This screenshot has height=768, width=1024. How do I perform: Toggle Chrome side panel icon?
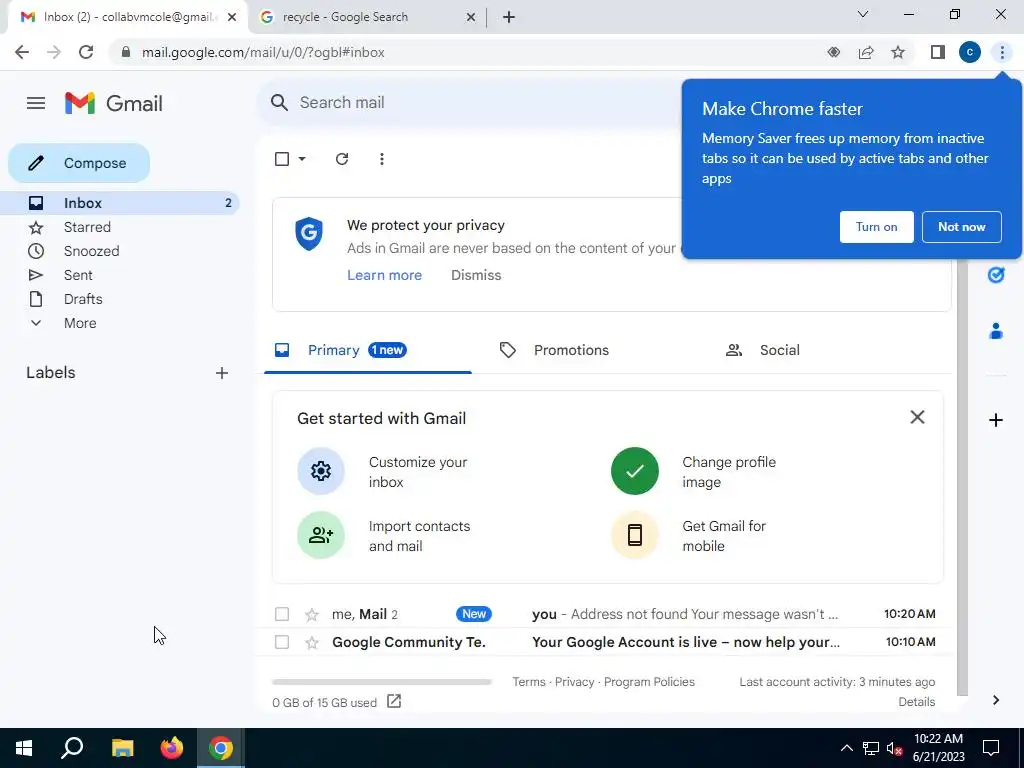point(938,52)
